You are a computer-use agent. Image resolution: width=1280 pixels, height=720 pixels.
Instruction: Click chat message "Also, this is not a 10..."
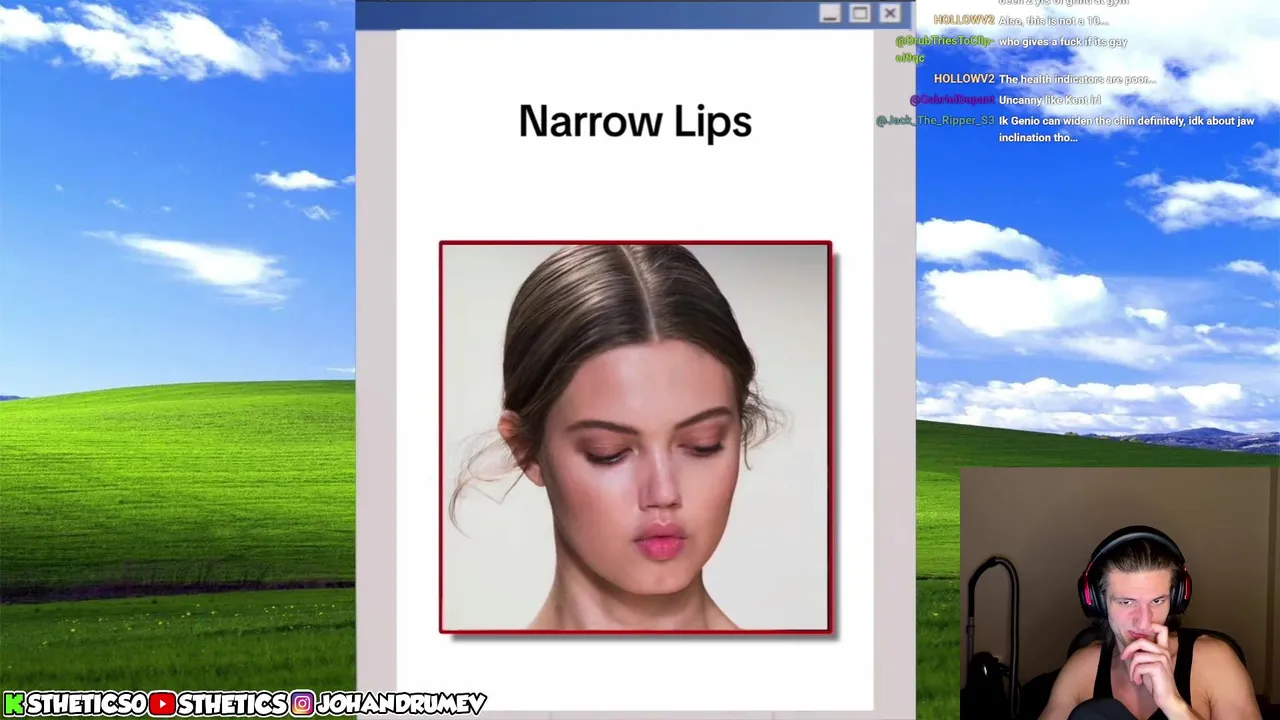pyautogui.click(x=1053, y=21)
